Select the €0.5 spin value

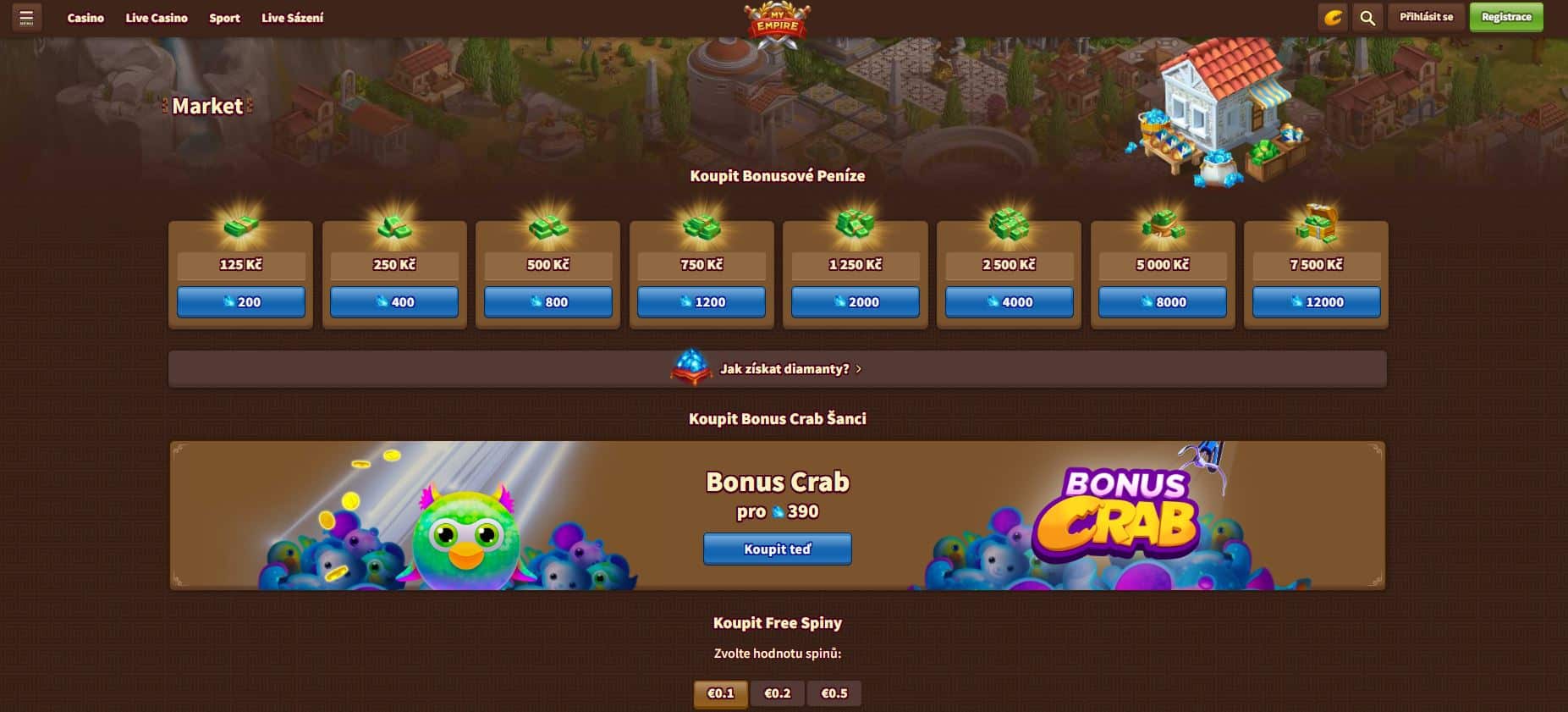(x=834, y=693)
